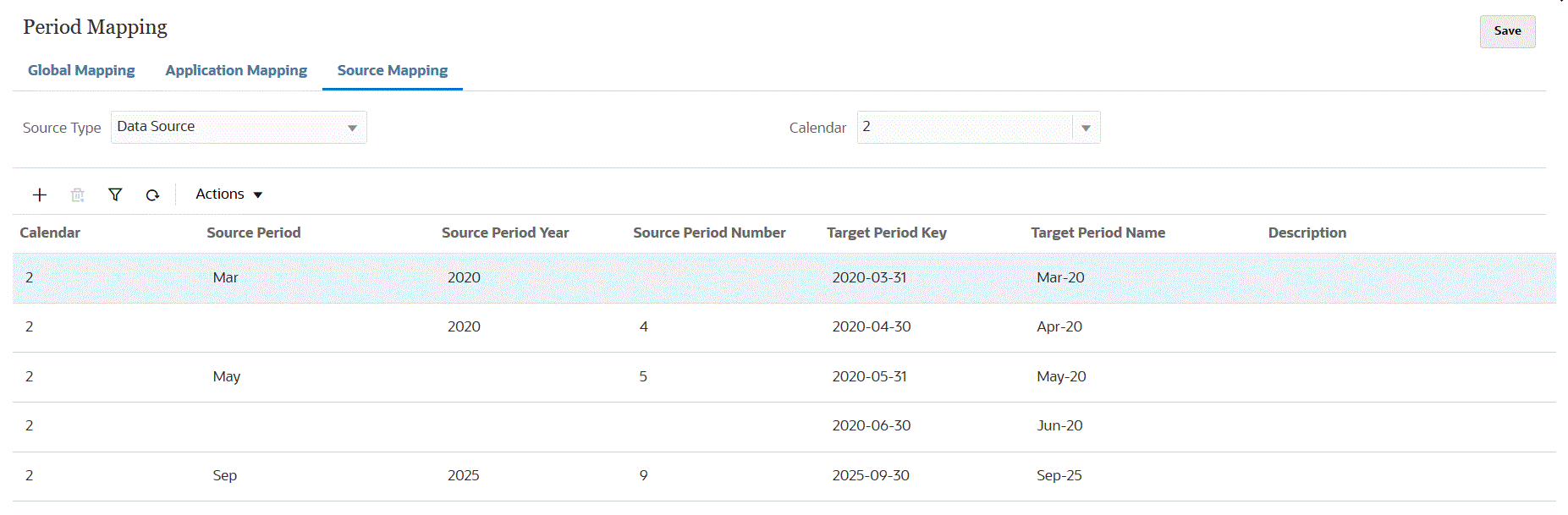Click the Source Type label
The image size is (1568, 515).
point(62,128)
